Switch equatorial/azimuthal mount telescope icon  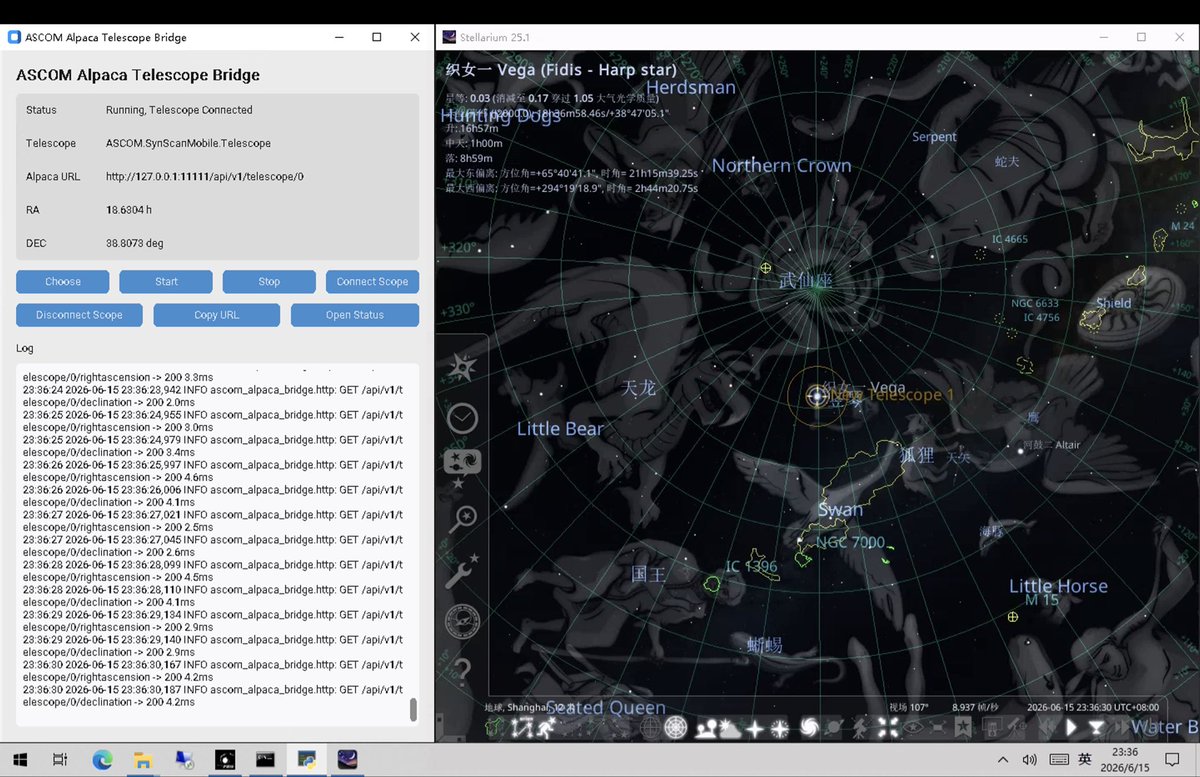[859, 727]
